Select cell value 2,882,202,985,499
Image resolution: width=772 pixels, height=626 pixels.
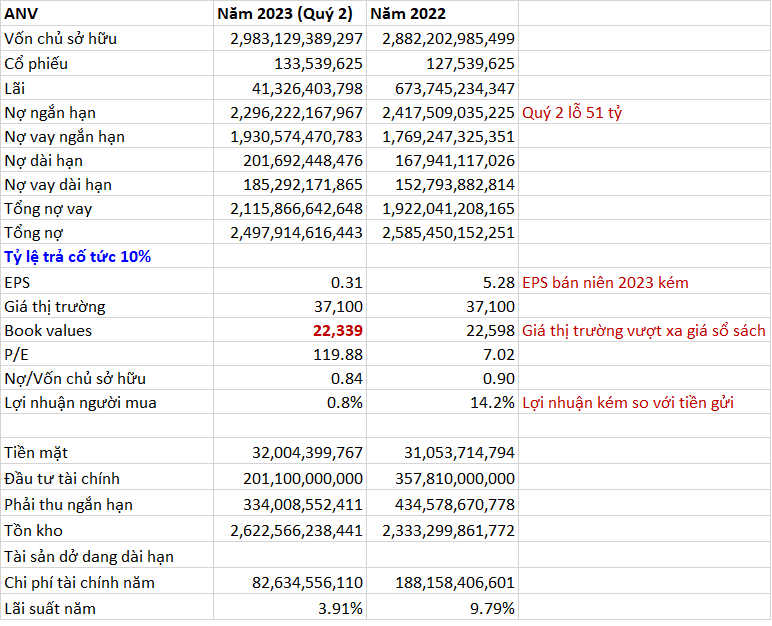coord(449,38)
